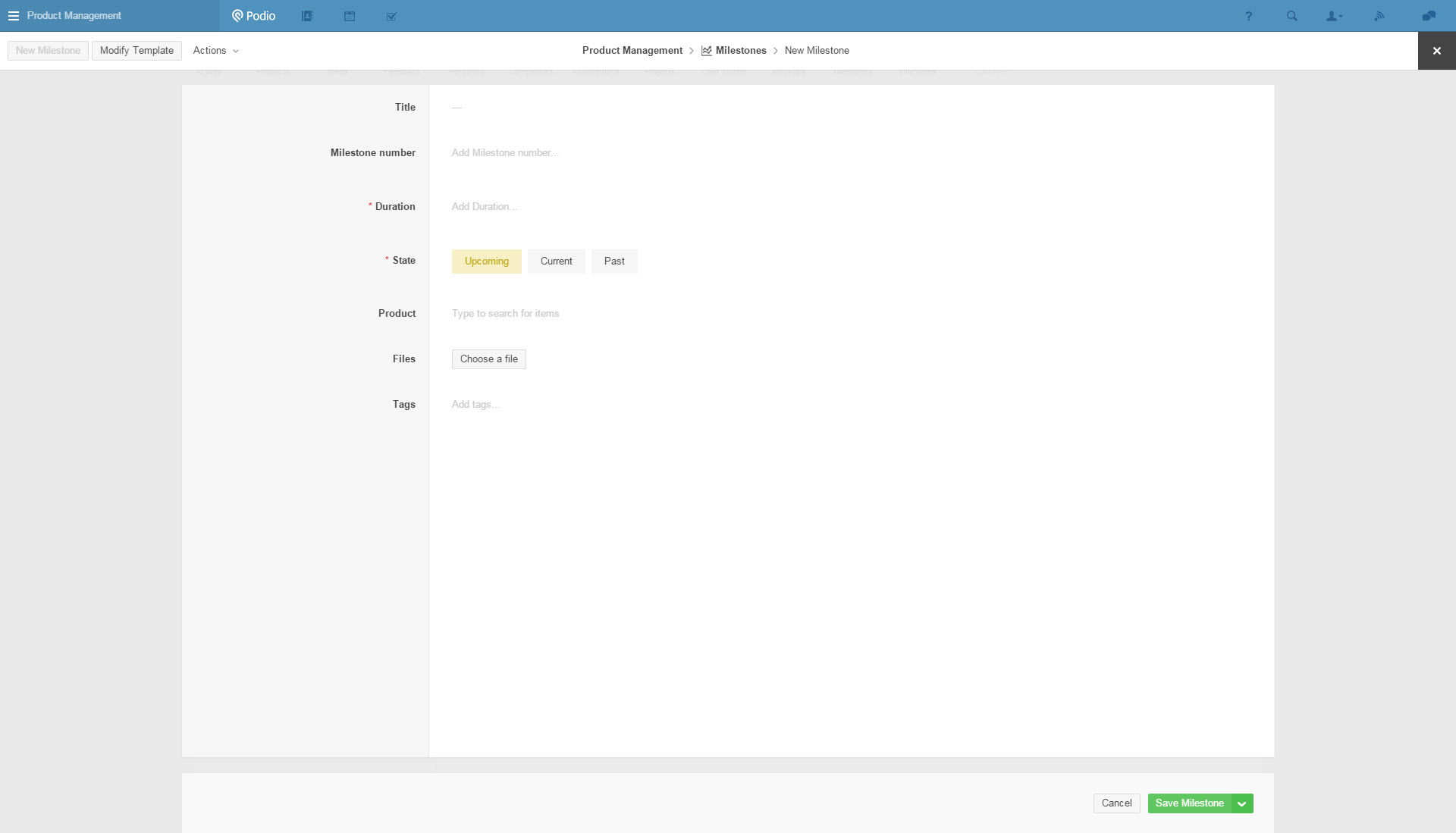The image size is (1456, 833).
Task: Expand the Actions dropdown
Action: pyautogui.click(x=215, y=51)
